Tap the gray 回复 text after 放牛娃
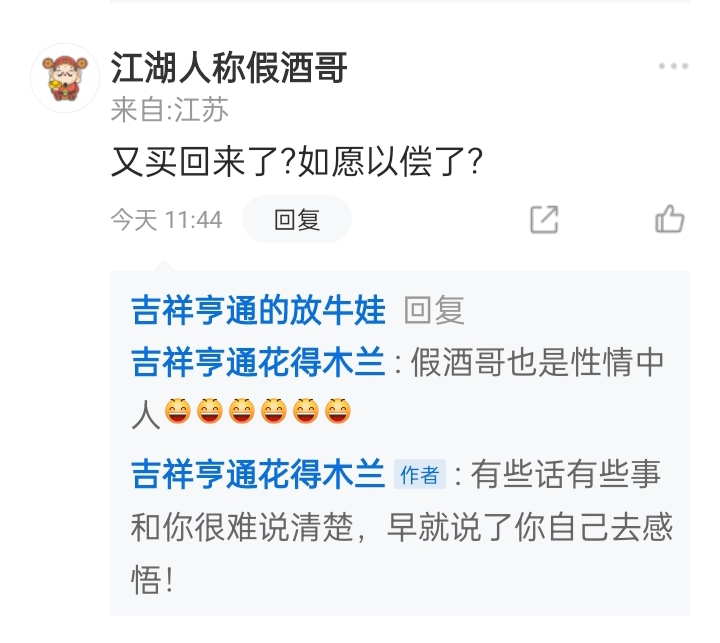The width and height of the screenshot is (720, 643). point(434,310)
